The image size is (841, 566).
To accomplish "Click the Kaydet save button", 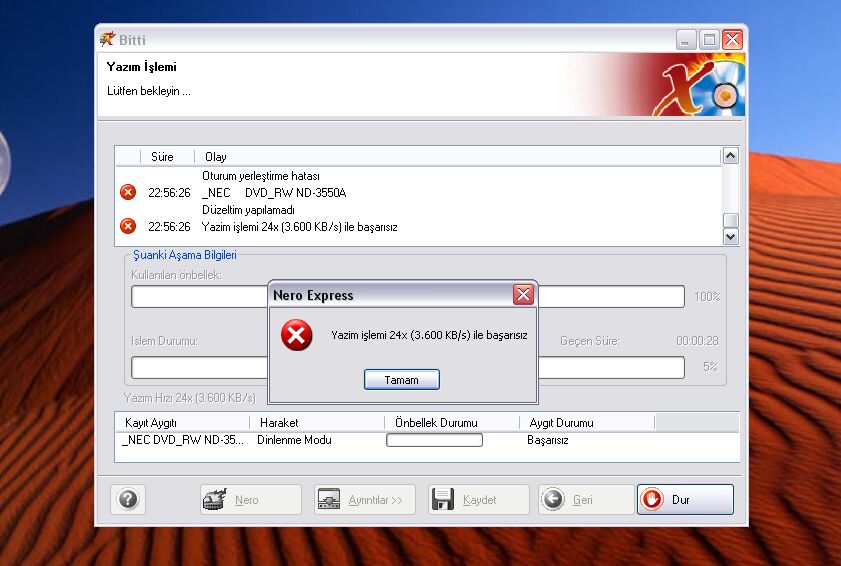I will pos(478,499).
